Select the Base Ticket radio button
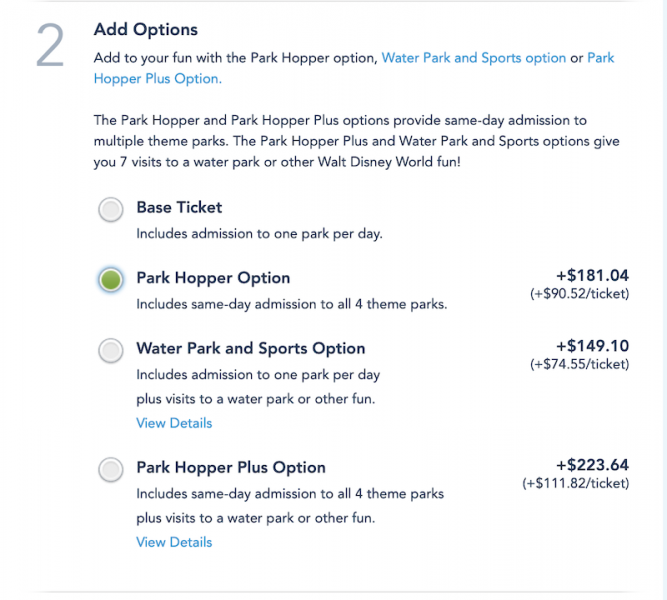 [110, 210]
